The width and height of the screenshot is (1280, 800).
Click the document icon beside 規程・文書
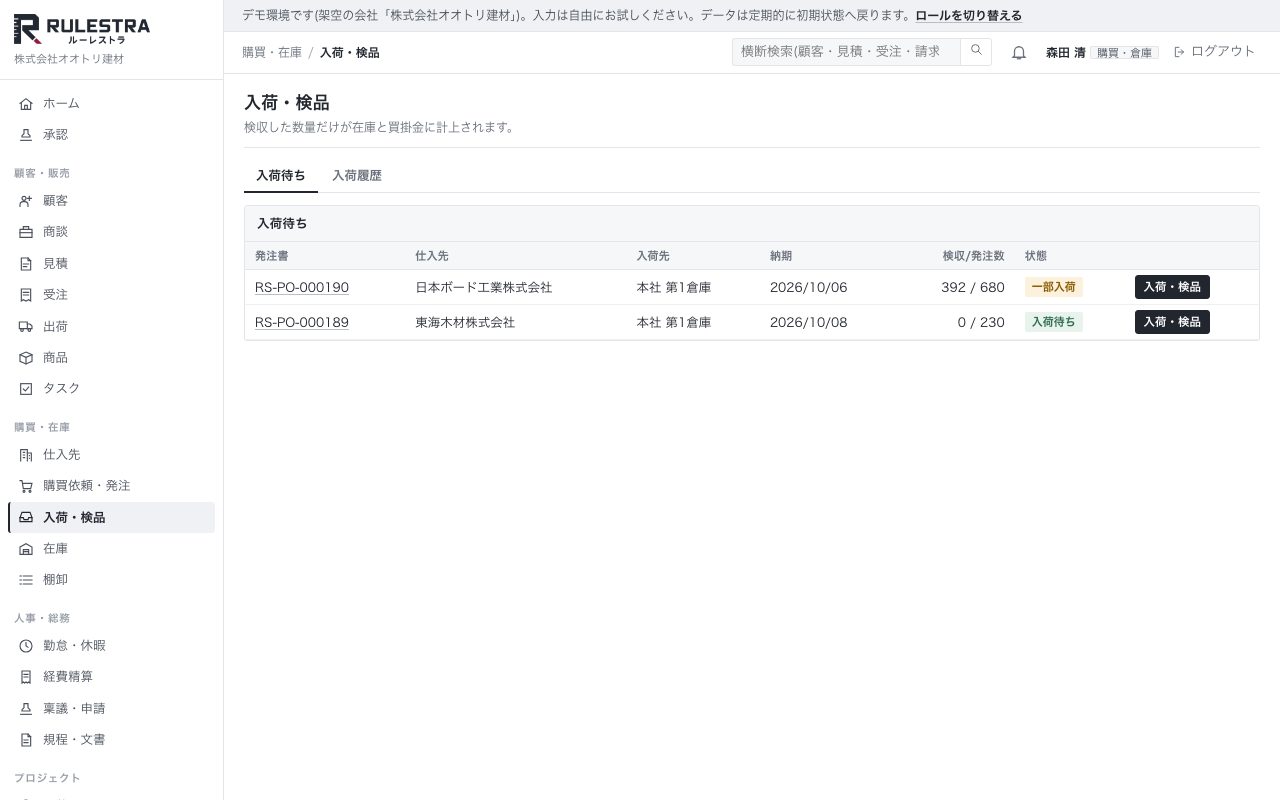pos(26,740)
